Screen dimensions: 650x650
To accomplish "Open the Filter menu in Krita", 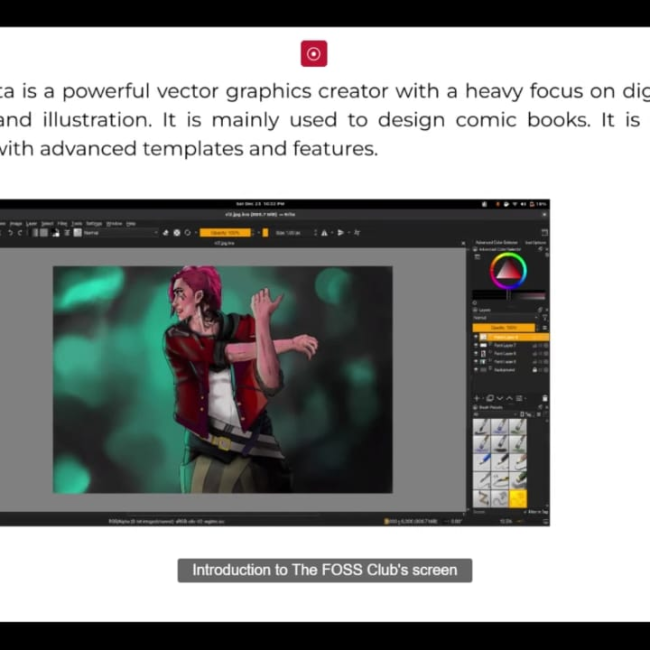I will tap(62, 223).
